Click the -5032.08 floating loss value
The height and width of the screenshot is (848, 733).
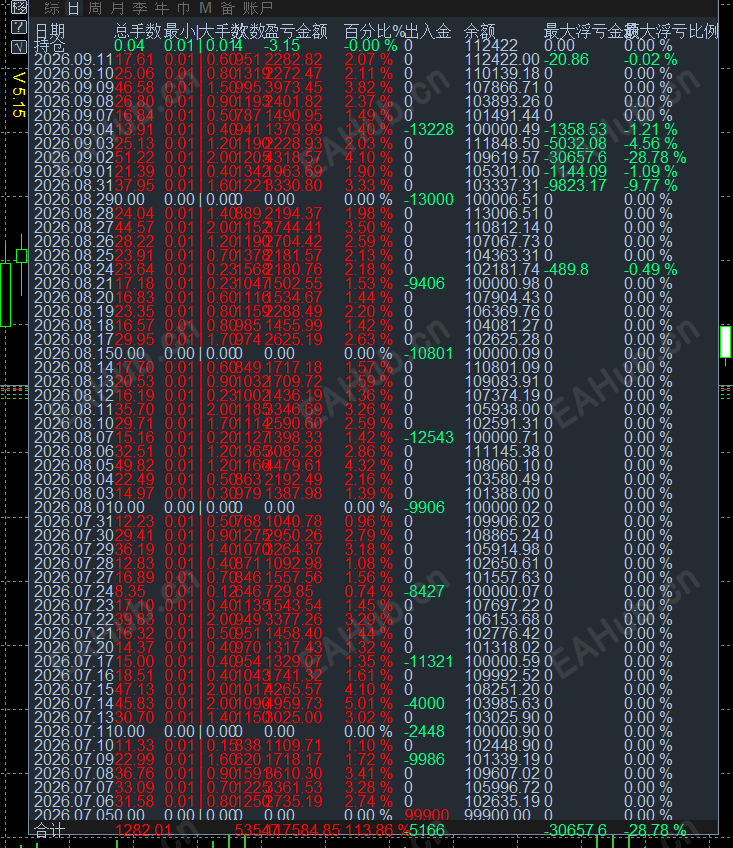(576, 143)
